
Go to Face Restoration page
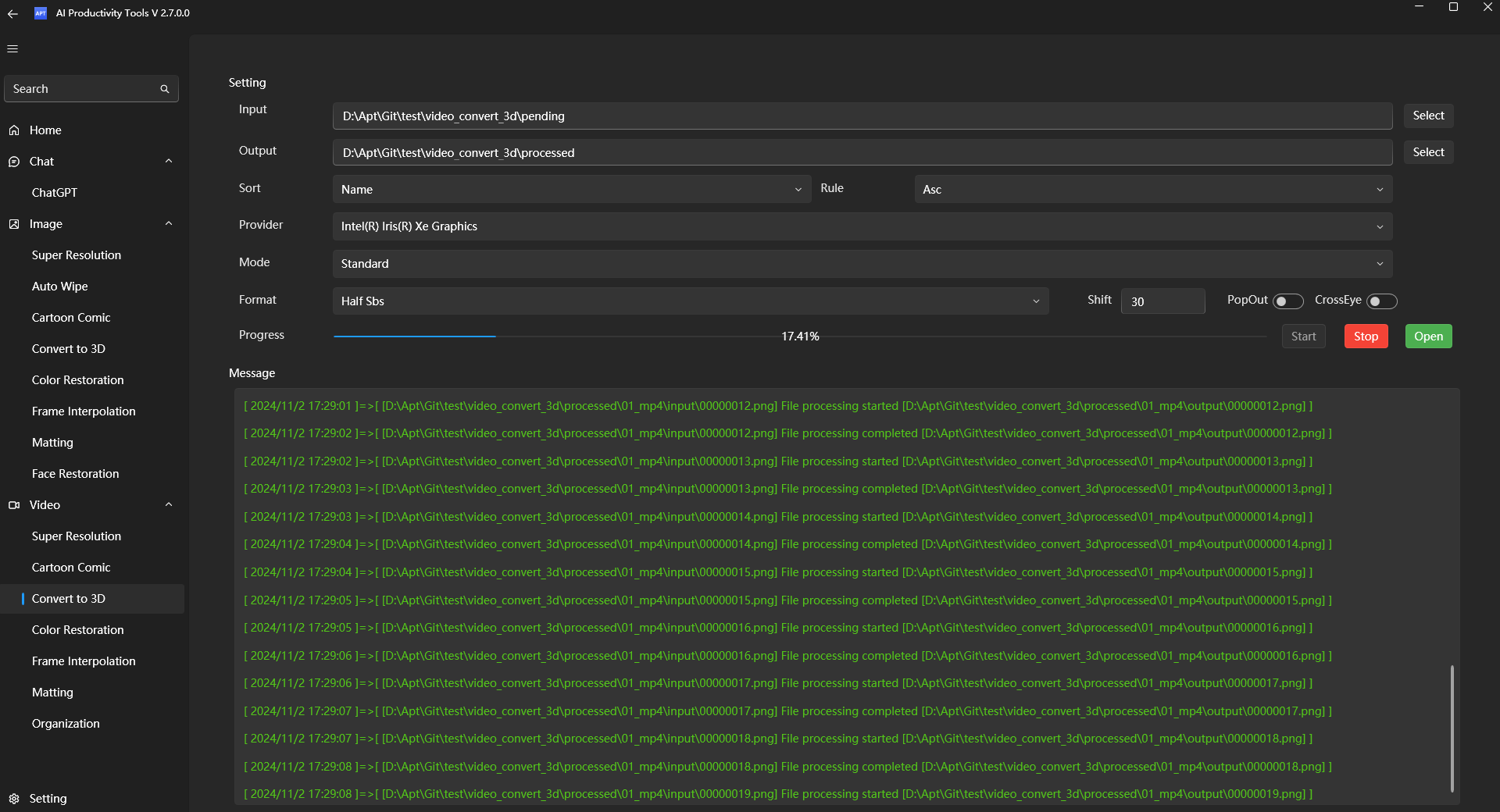[75, 474]
